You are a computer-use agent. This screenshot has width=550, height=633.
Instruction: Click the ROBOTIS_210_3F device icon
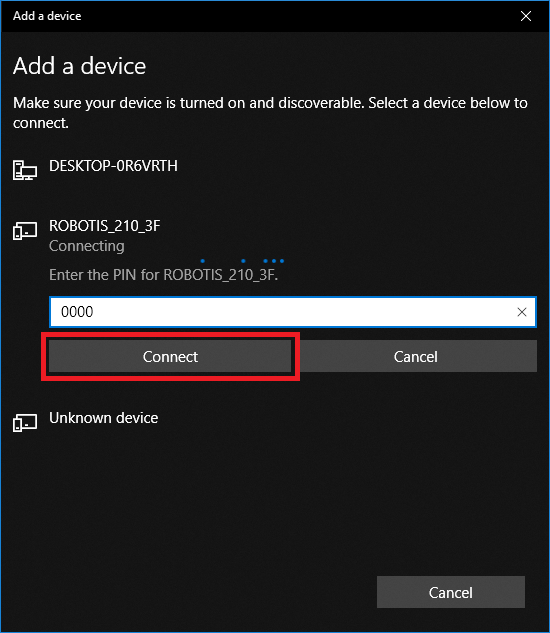pyautogui.click(x=25, y=231)
